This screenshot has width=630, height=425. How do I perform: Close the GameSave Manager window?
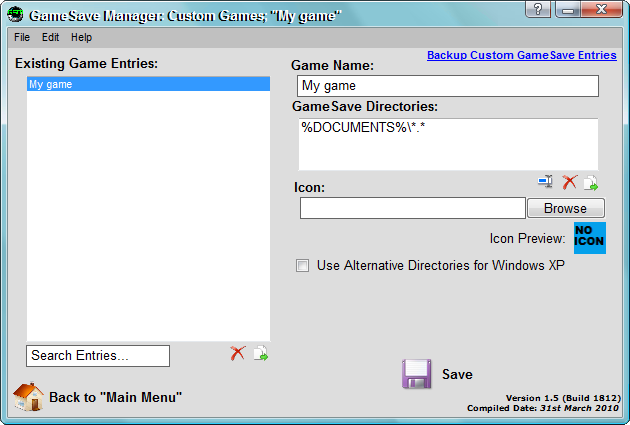(x=601, y=9)
